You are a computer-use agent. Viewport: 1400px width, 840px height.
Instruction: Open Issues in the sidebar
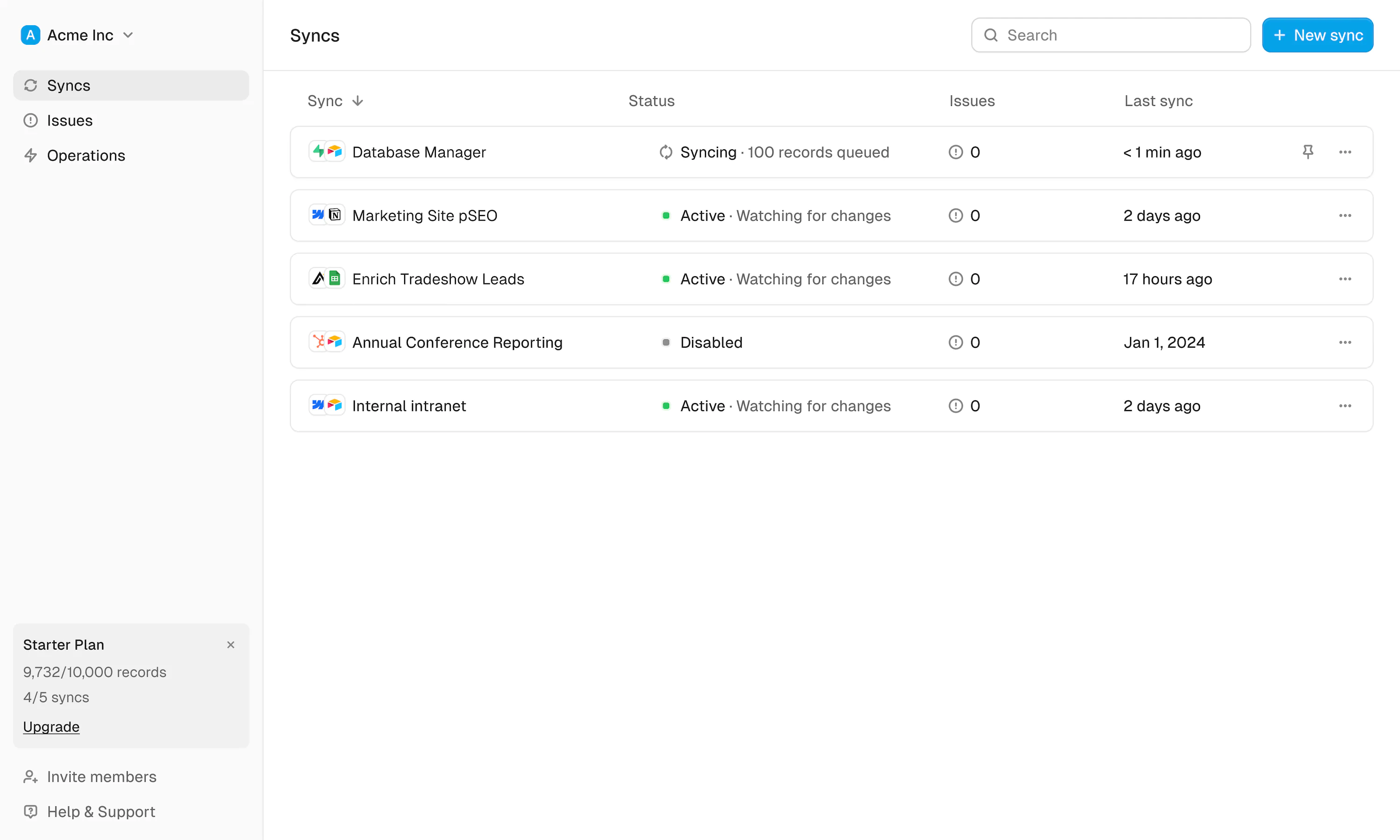(131, 120)
